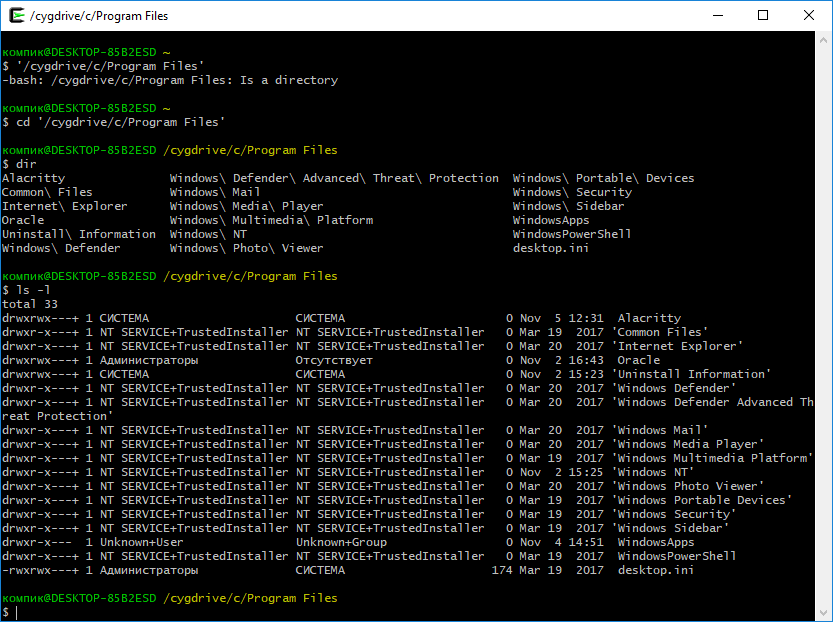Close the Cygwin terminal window
Viewport: 833px width, 622px height.
point(809,16)
